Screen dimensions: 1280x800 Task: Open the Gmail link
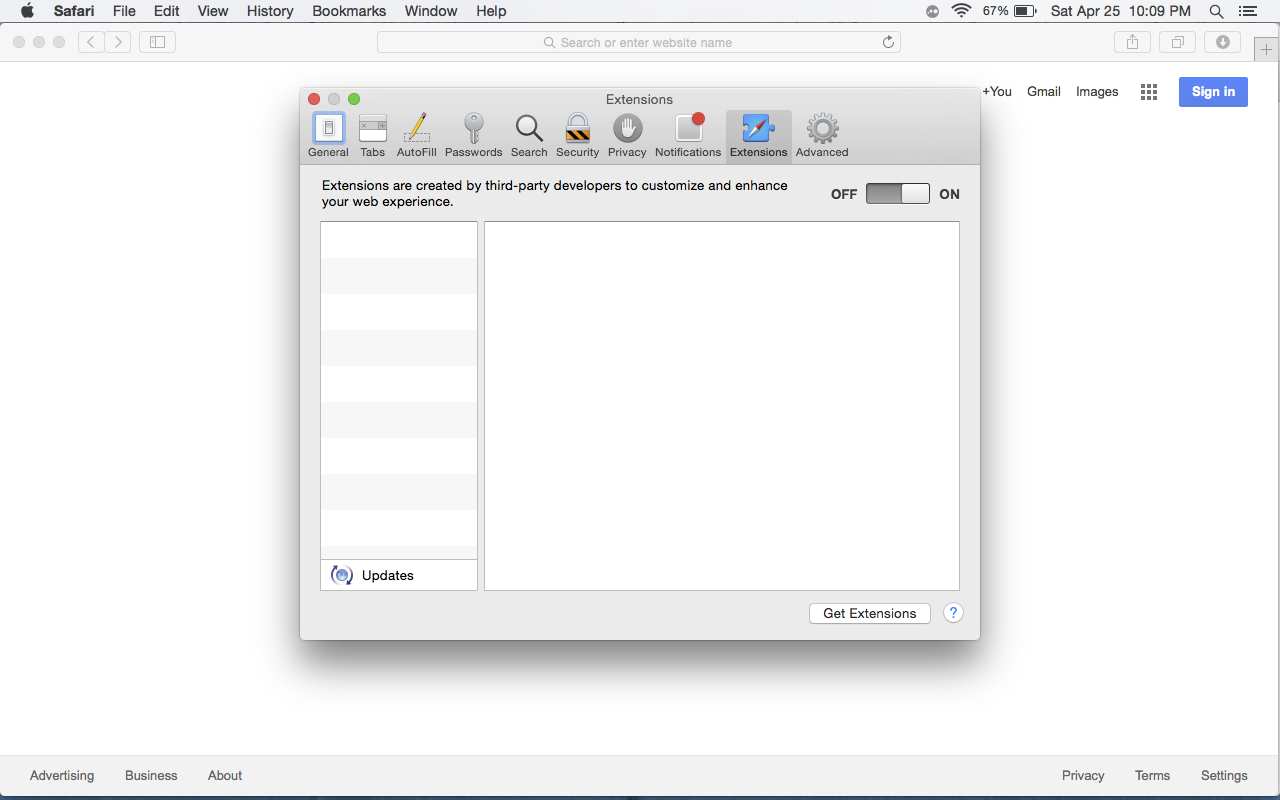[1044, 91]
